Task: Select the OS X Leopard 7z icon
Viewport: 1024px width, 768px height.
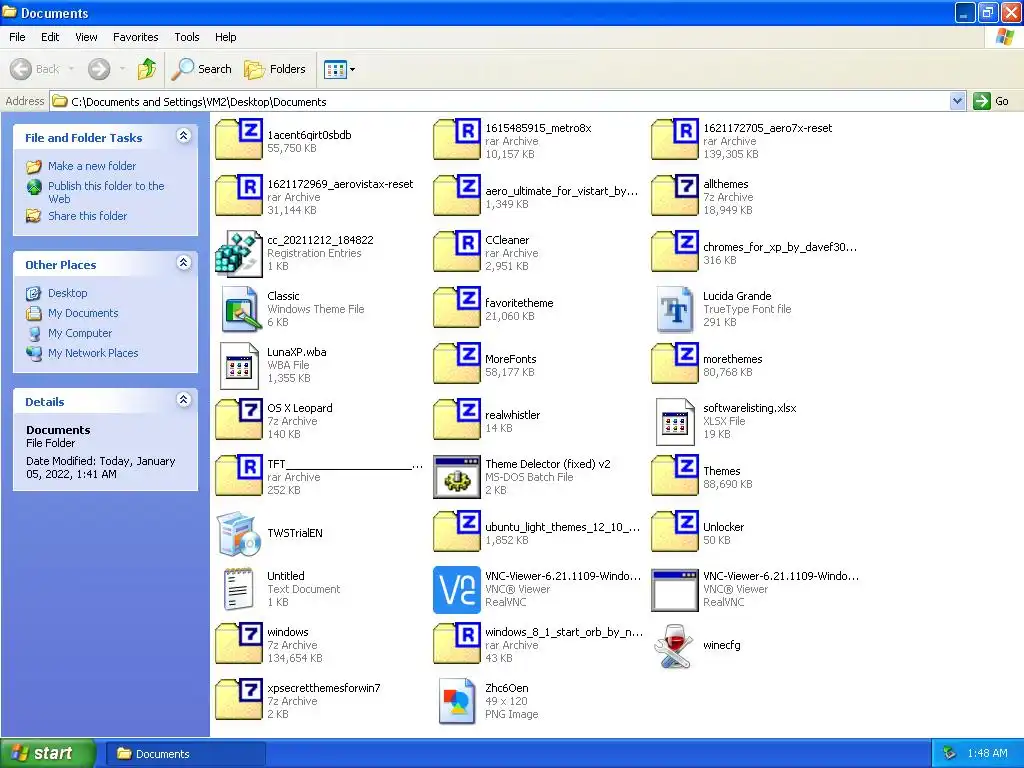Action: pyautogui.click(x=239, y=420)
